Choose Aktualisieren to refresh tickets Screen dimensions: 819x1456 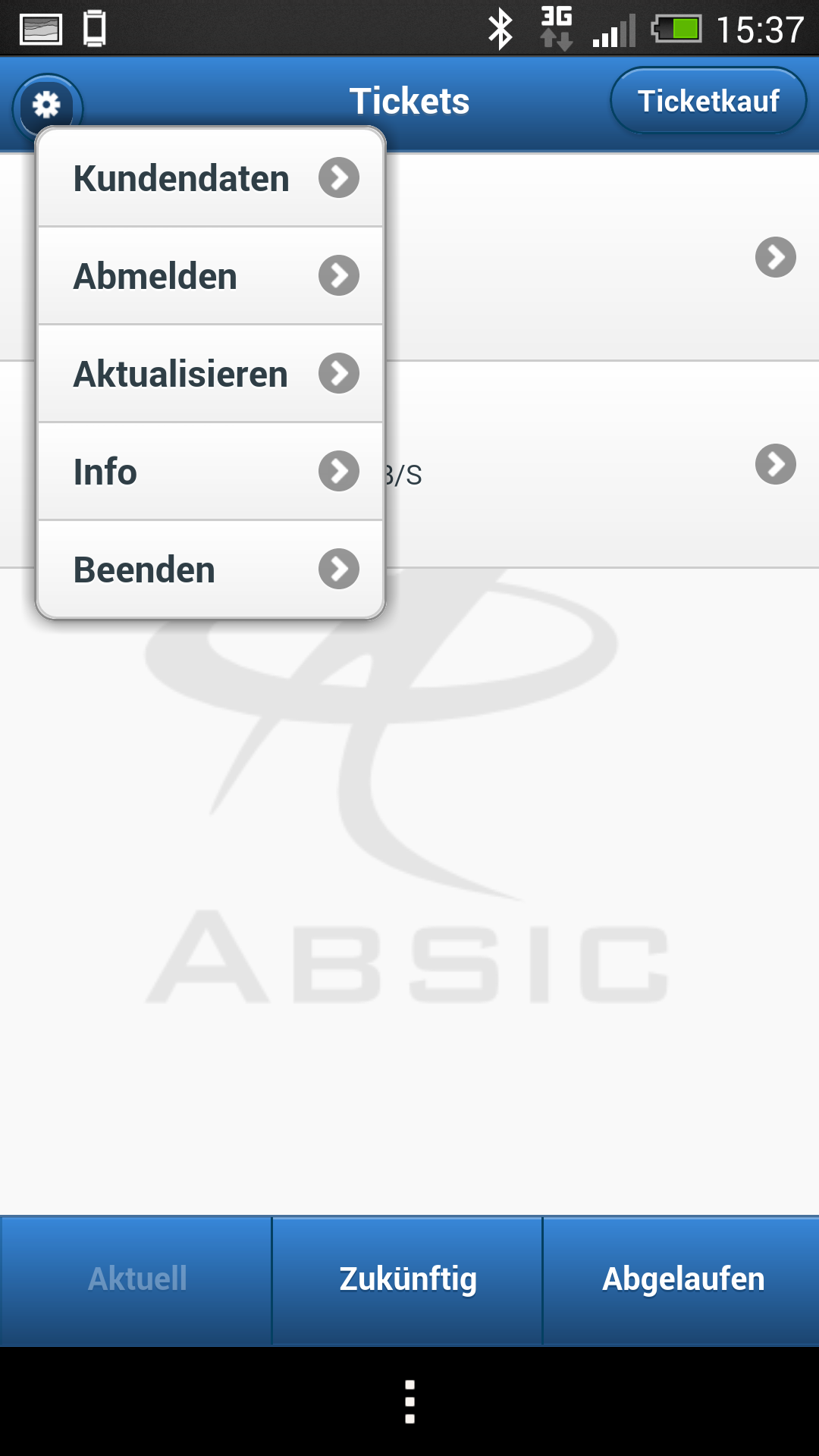coord(180,374)
